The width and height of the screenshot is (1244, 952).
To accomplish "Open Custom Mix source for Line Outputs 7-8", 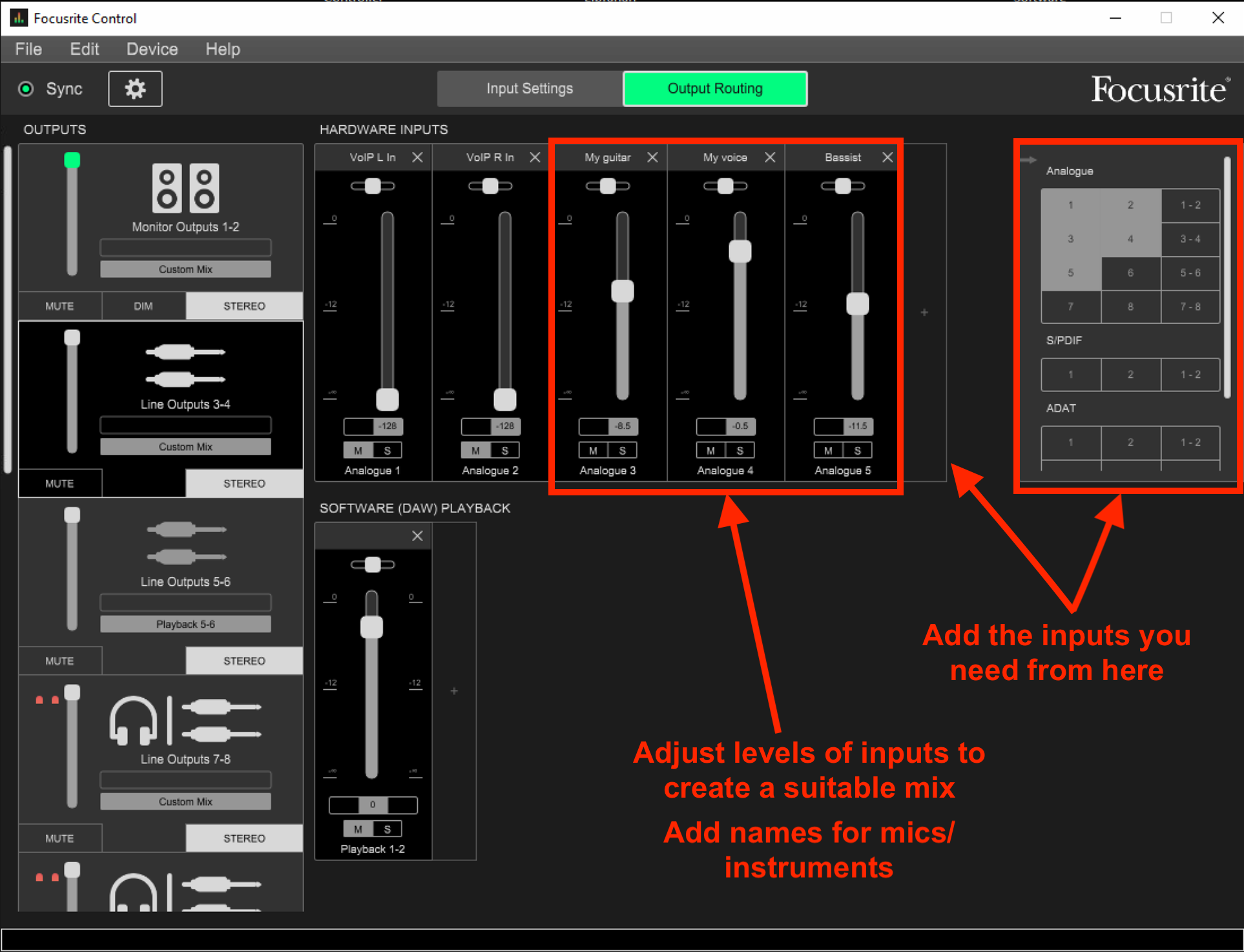I will (x=185, y=802).
